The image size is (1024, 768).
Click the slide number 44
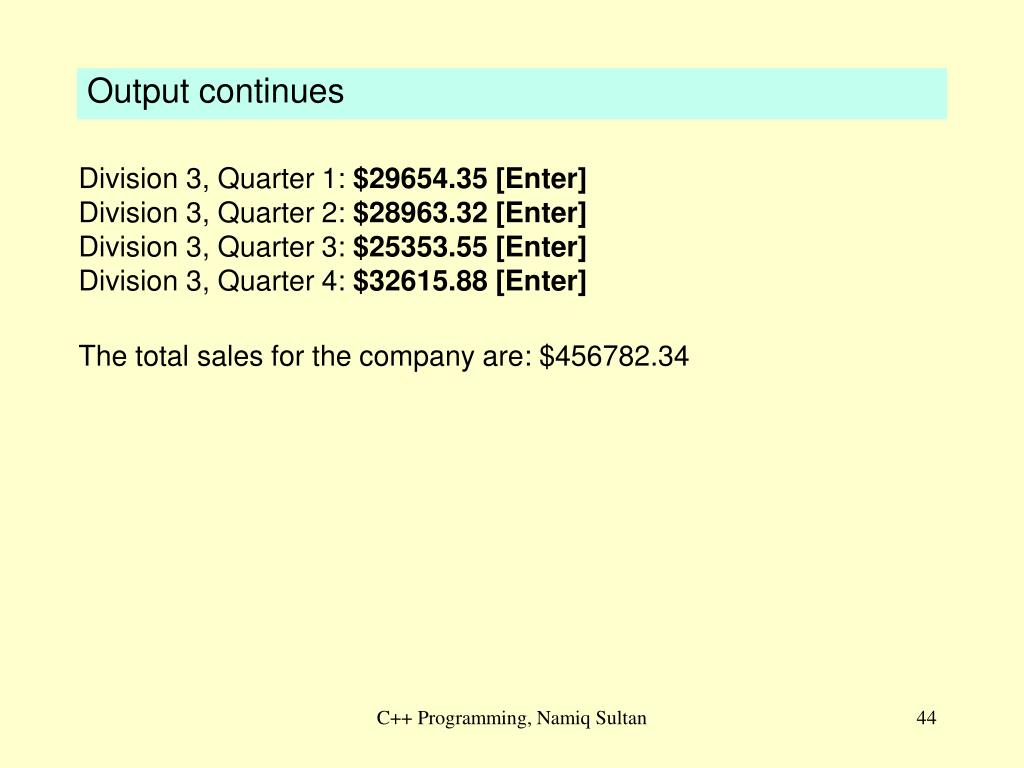[x=926, y=718]
